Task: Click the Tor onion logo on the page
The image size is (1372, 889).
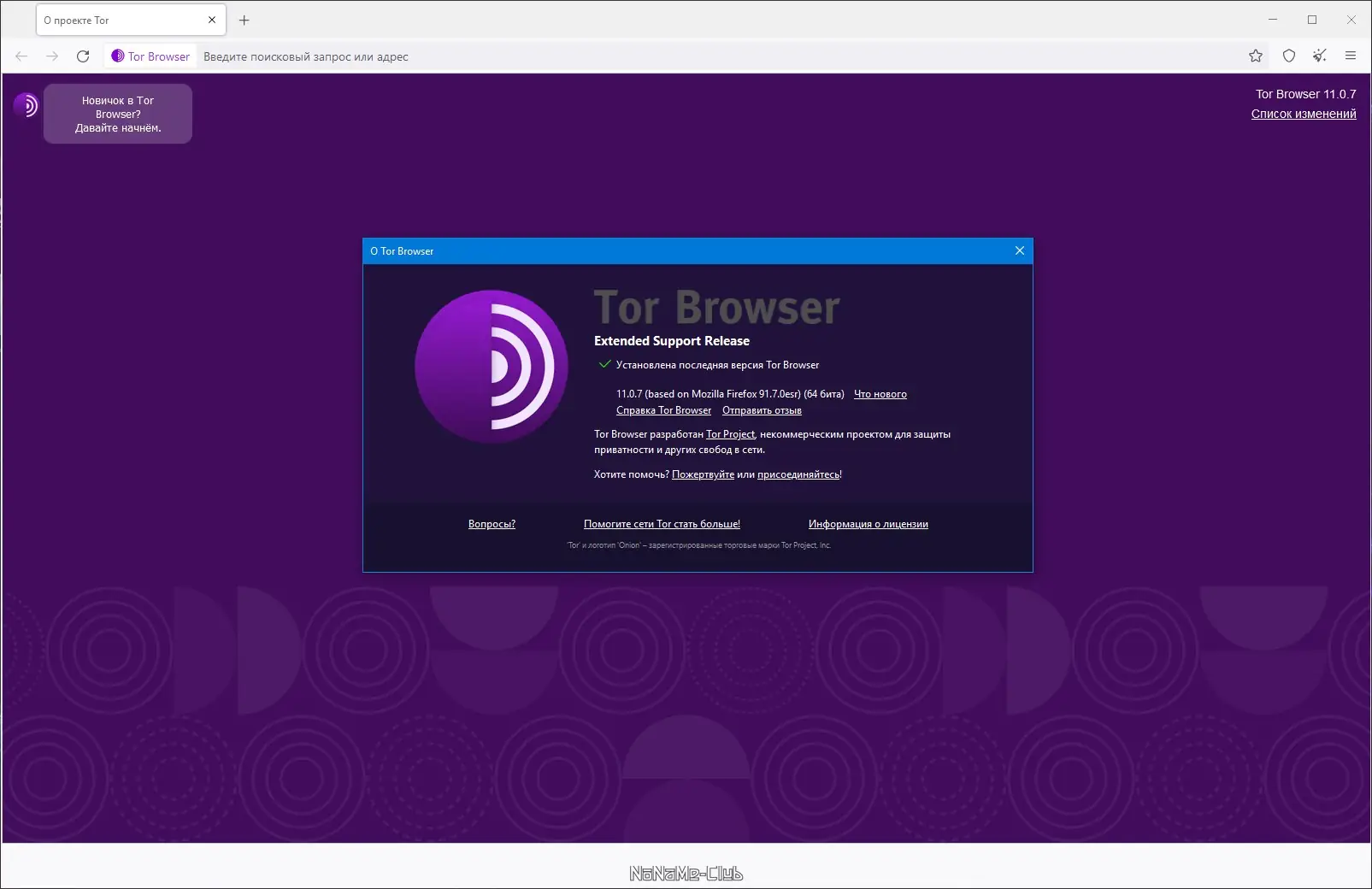Action: coord(26,105)
